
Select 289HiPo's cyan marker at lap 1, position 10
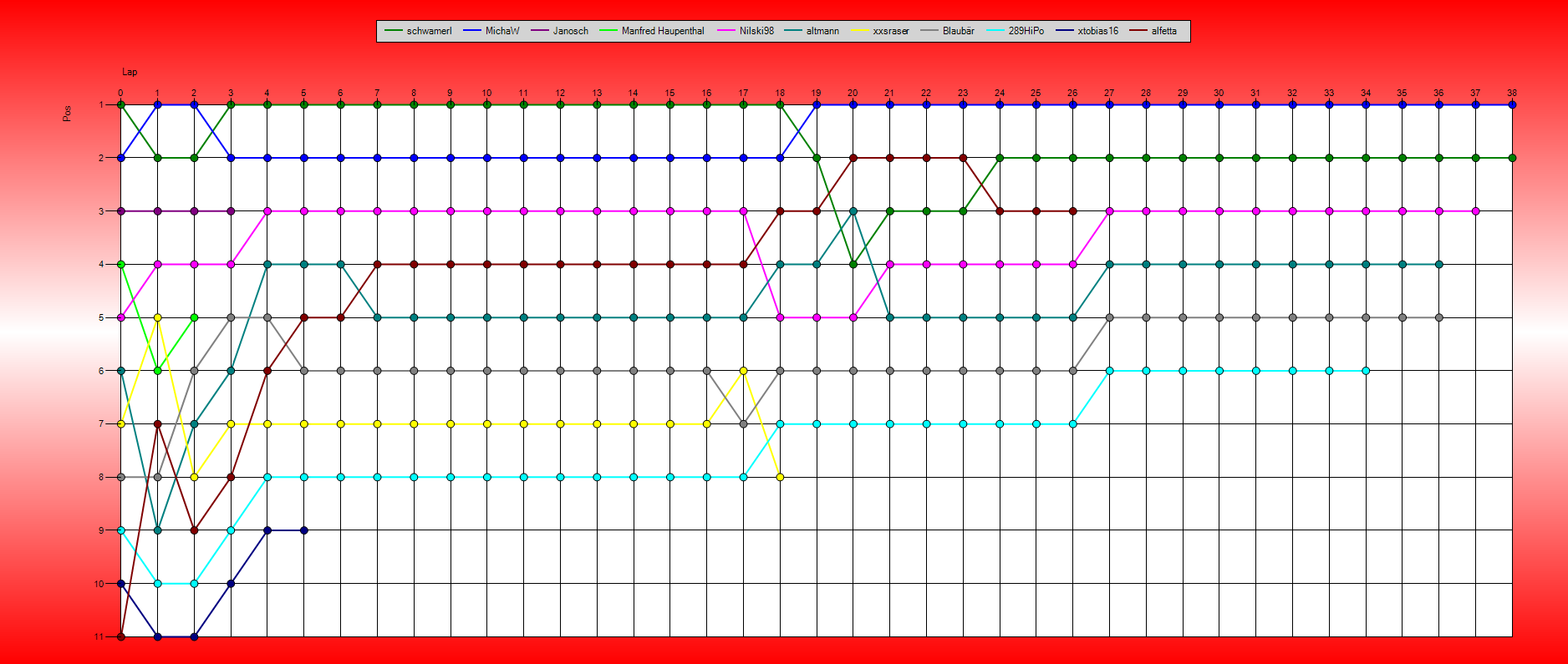tap(157, 584)
